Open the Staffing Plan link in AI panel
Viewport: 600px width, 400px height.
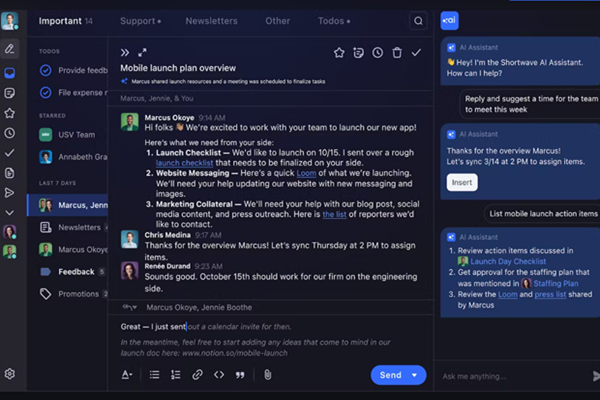[556, 284]
